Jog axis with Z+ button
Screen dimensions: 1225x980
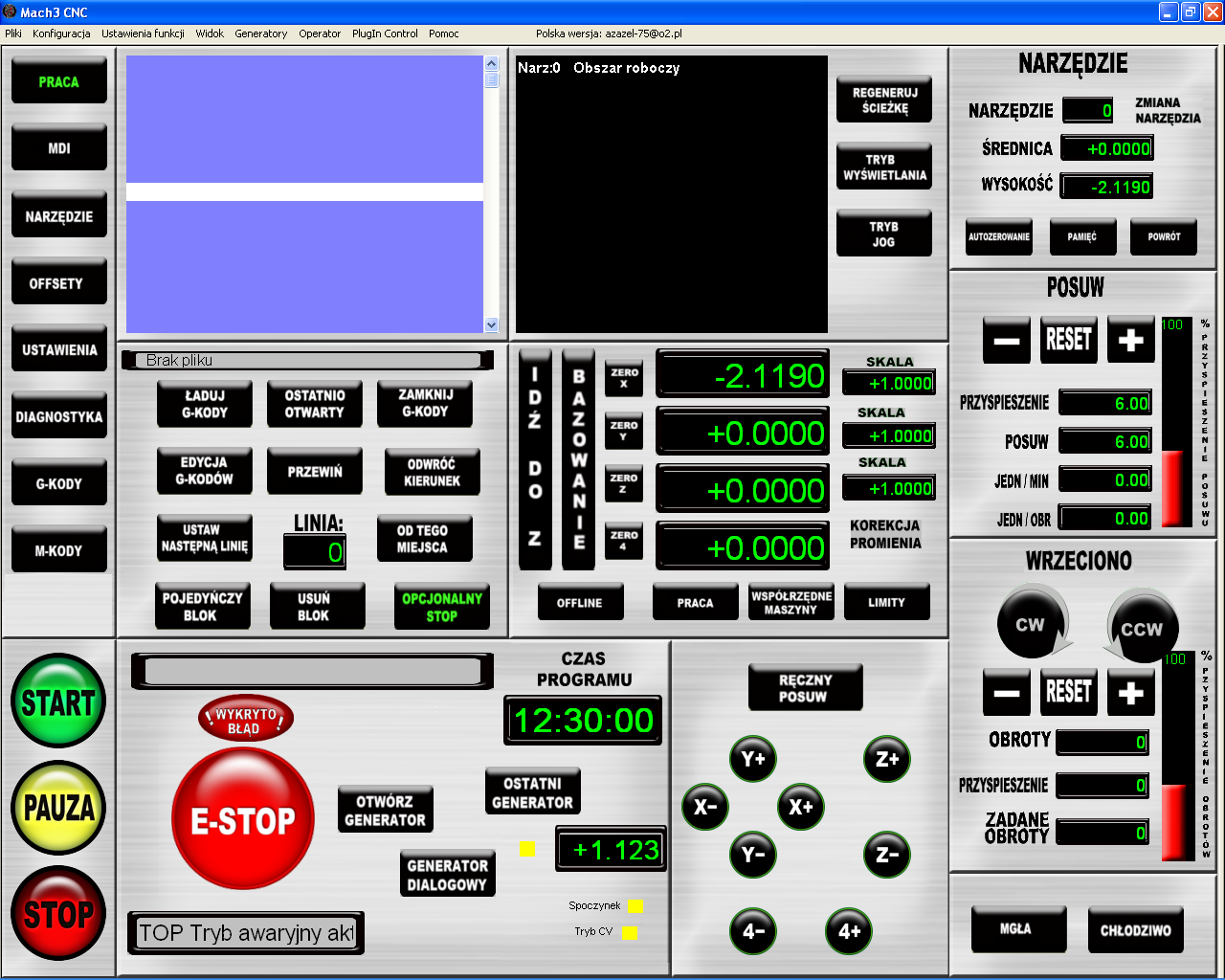click(x=887, y=759)
